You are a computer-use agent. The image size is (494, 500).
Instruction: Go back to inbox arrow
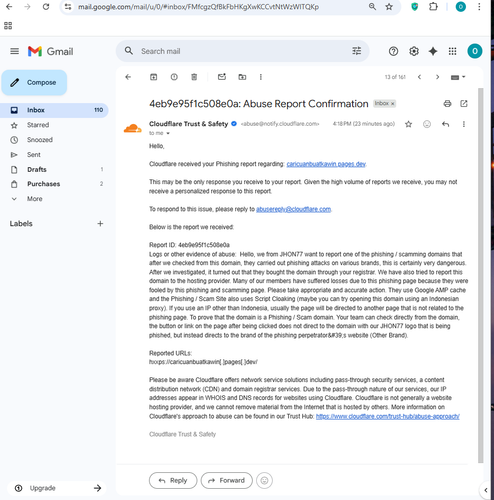click(x=128, y=77)
